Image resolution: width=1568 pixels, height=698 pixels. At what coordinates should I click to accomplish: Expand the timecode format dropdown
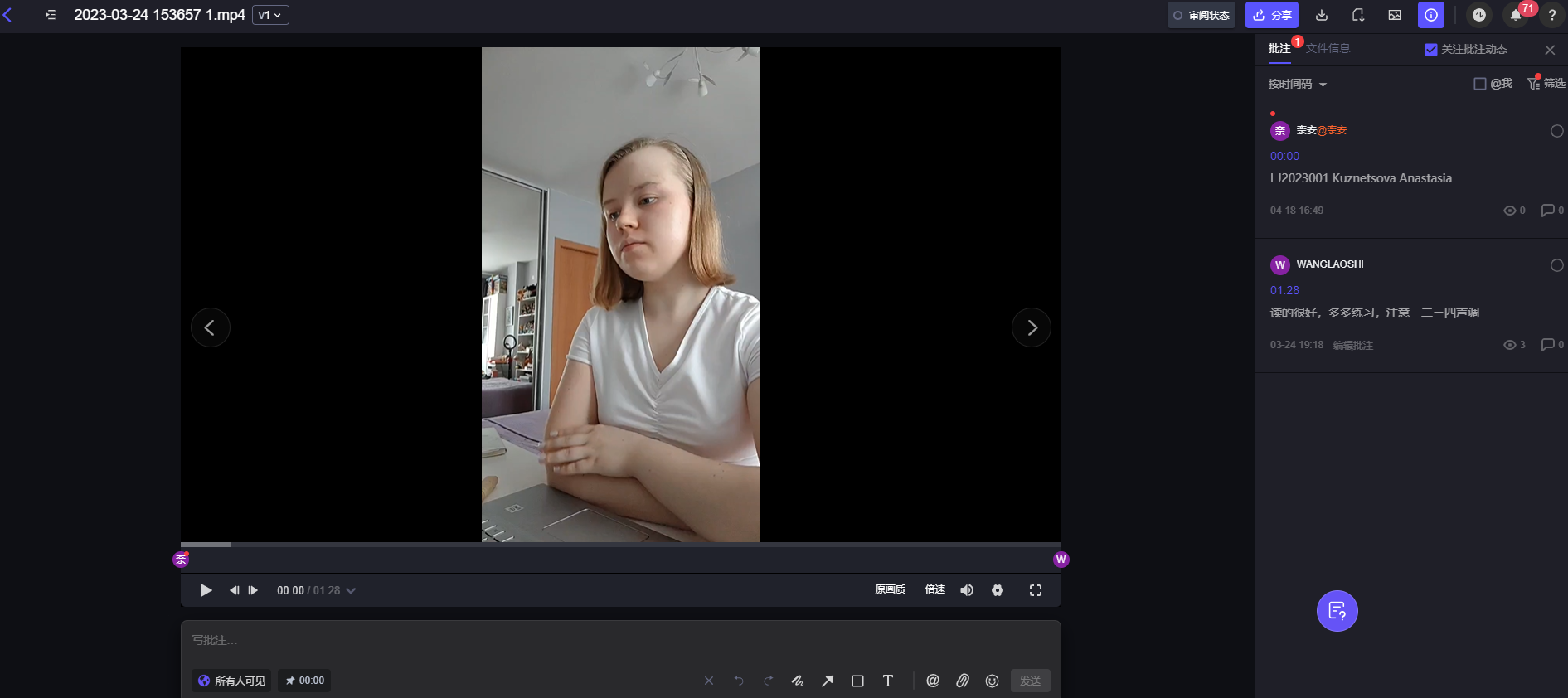click(x=351, y=591)
